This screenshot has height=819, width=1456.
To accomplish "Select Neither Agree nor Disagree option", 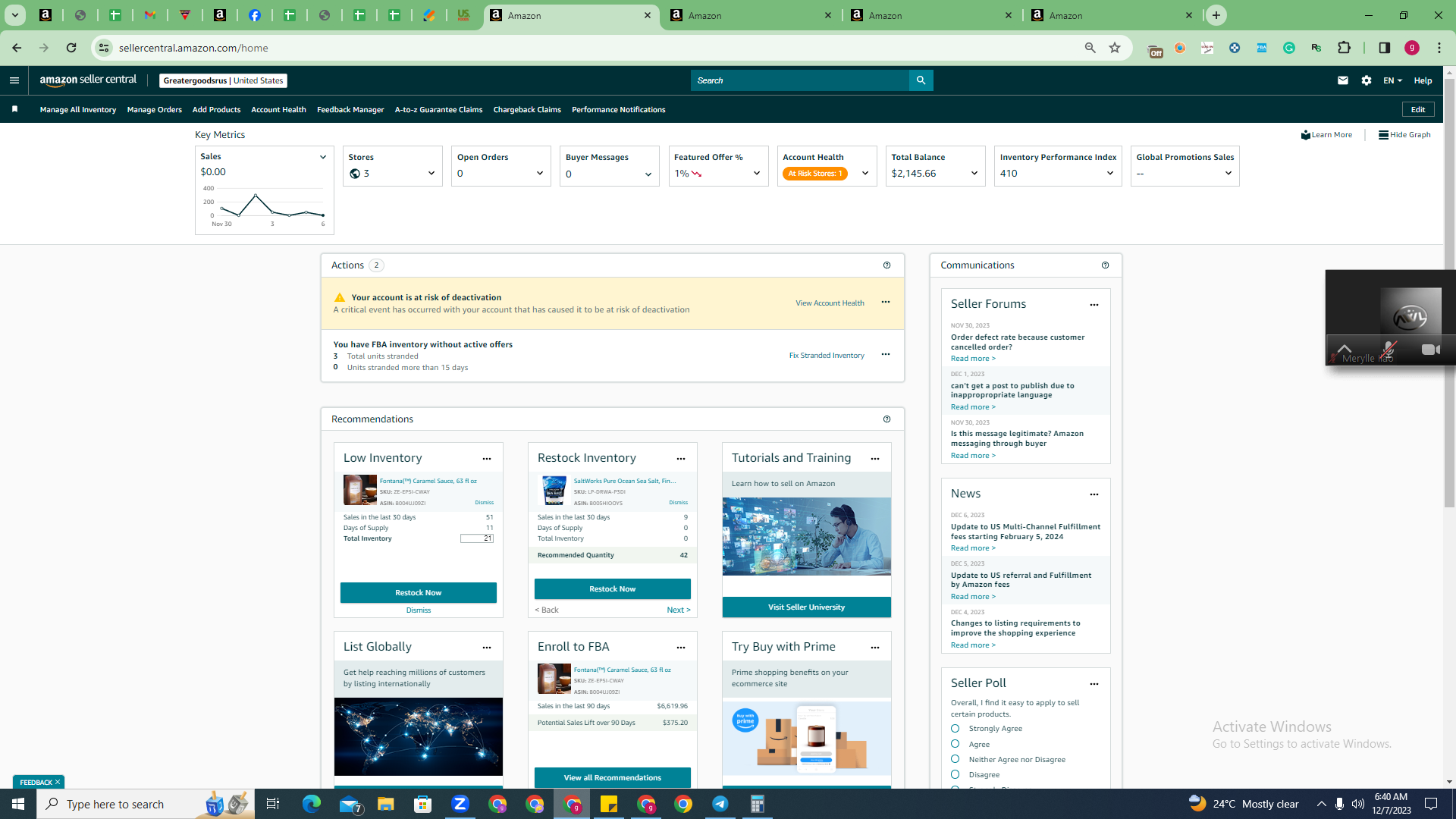I will pyautogui.click(x=955, y=759).
